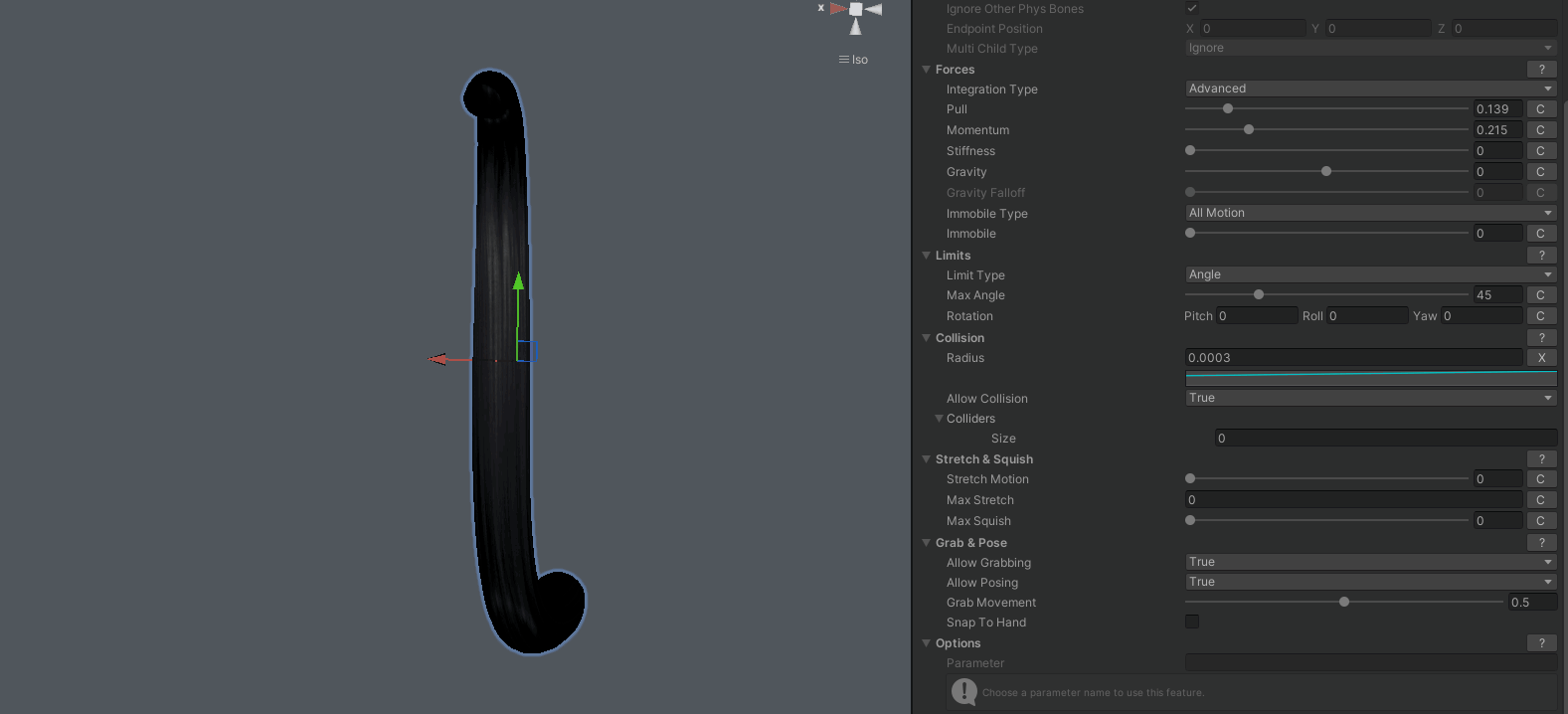Click the Radius value input field
1568x714 pixels.
click(x=1352, y=358)
